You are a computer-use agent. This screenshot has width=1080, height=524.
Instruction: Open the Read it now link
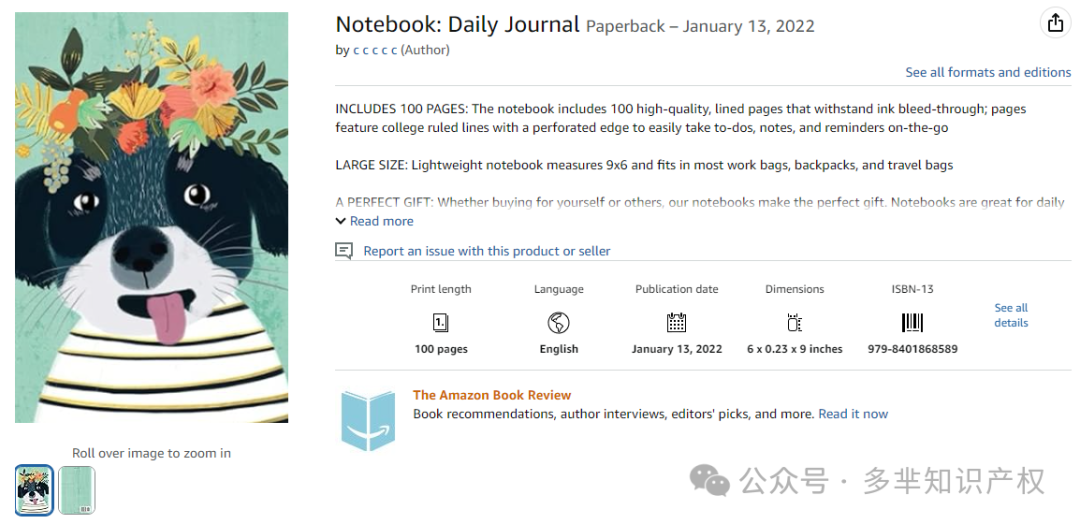tap(853, 414)
